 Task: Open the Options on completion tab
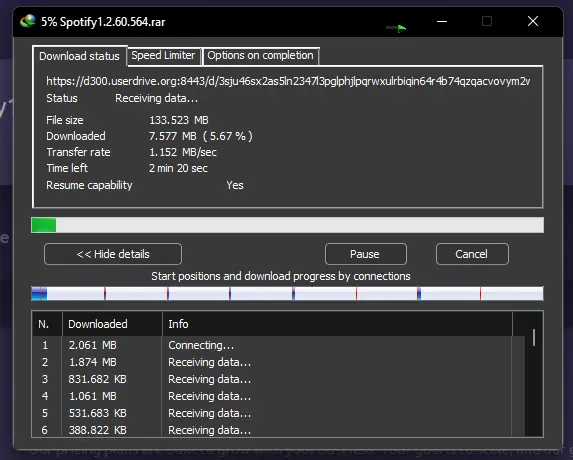(x=260, y=55)
